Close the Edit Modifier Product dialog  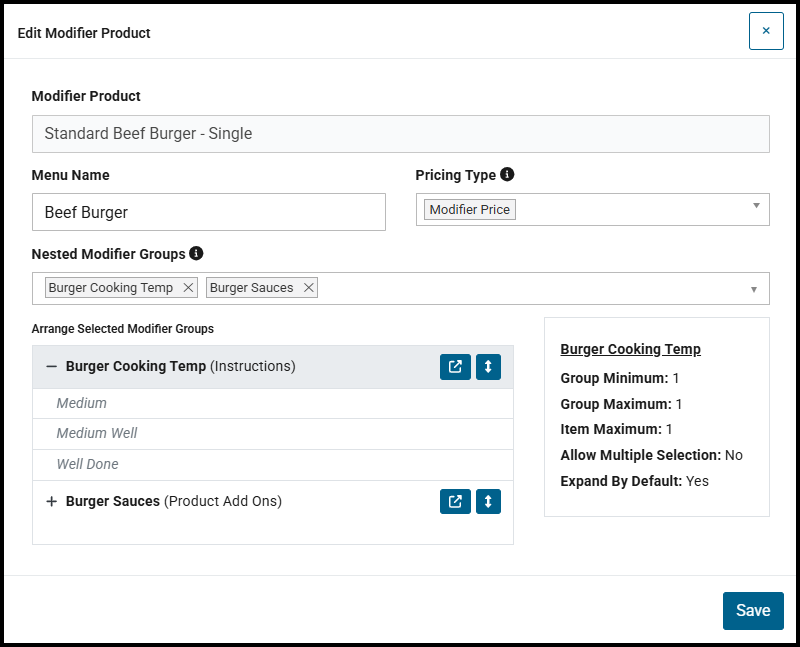766,31
